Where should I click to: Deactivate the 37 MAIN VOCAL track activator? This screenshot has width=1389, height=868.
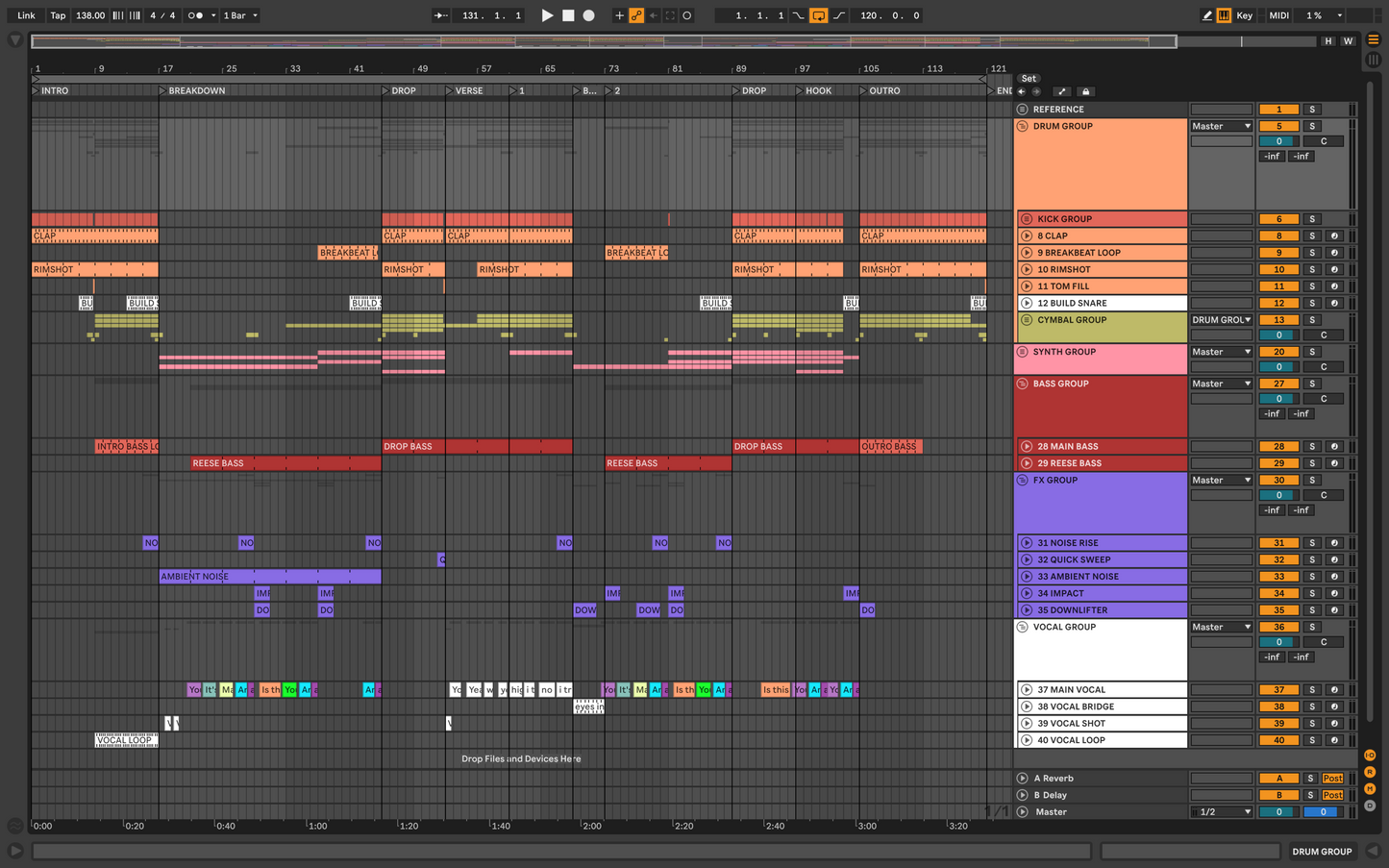(x=1278, y=690)
